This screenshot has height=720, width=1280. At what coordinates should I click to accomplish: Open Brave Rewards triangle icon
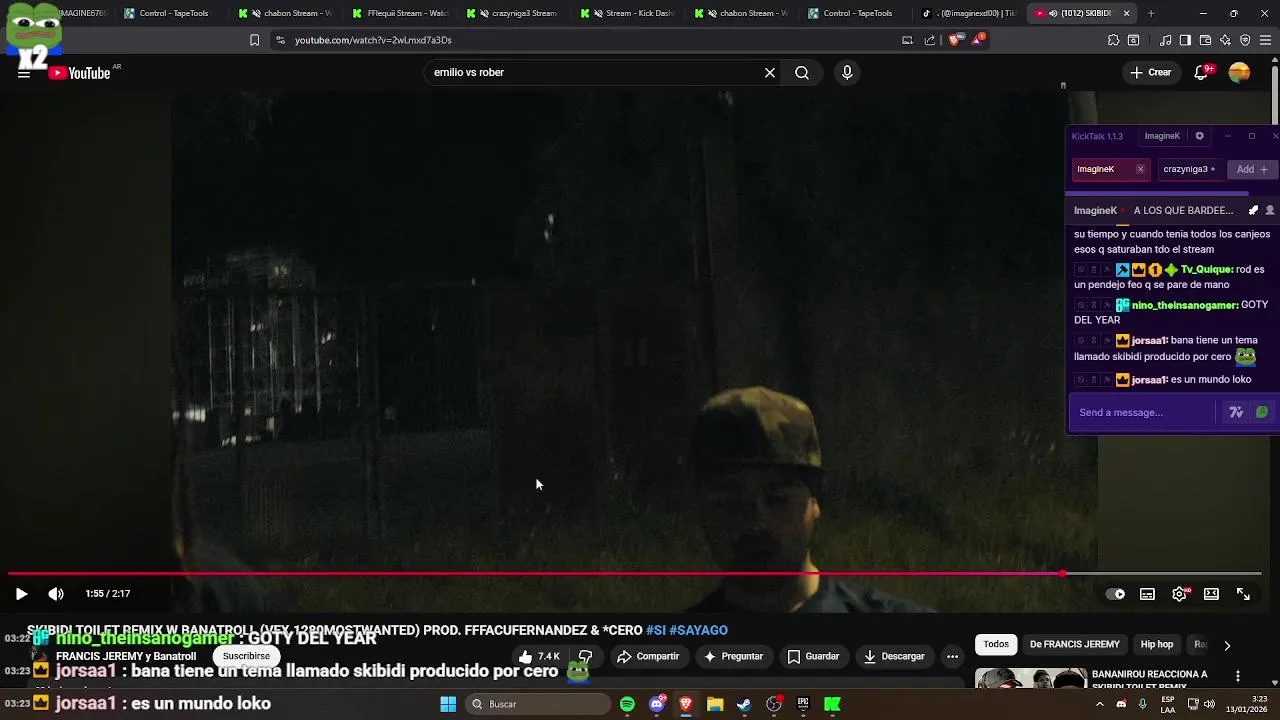click(x=977, y=40)
